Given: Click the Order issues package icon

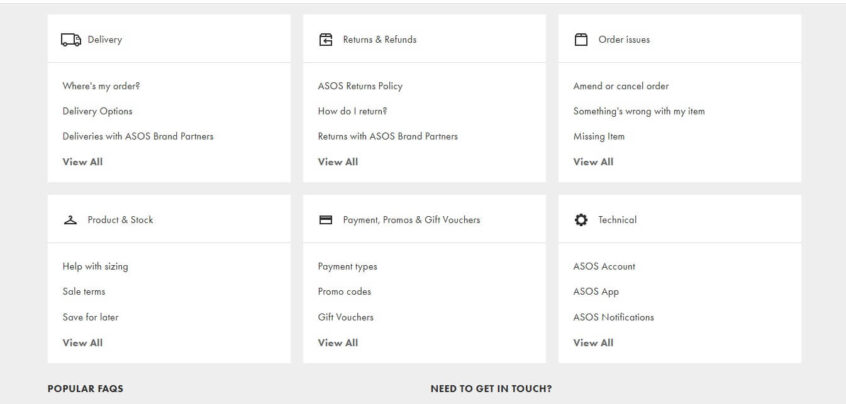Looking at the screenshot, I should tap(581, 39).
